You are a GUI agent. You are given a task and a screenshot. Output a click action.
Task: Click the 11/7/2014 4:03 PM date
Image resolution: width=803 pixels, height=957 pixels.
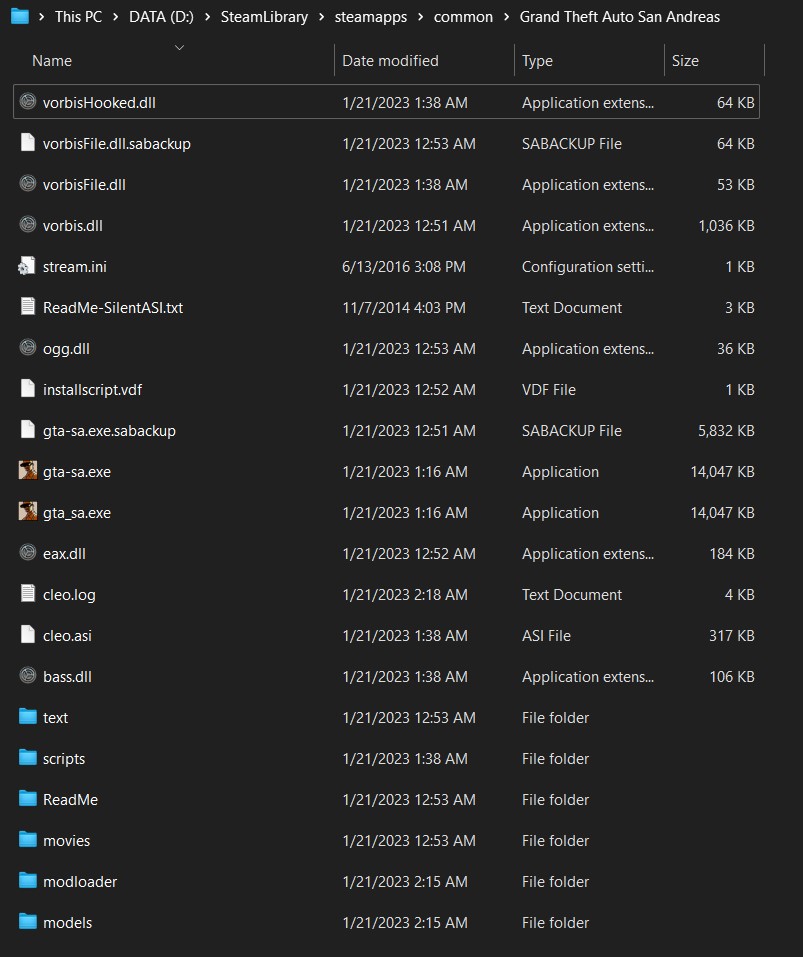tap(403, 308)
